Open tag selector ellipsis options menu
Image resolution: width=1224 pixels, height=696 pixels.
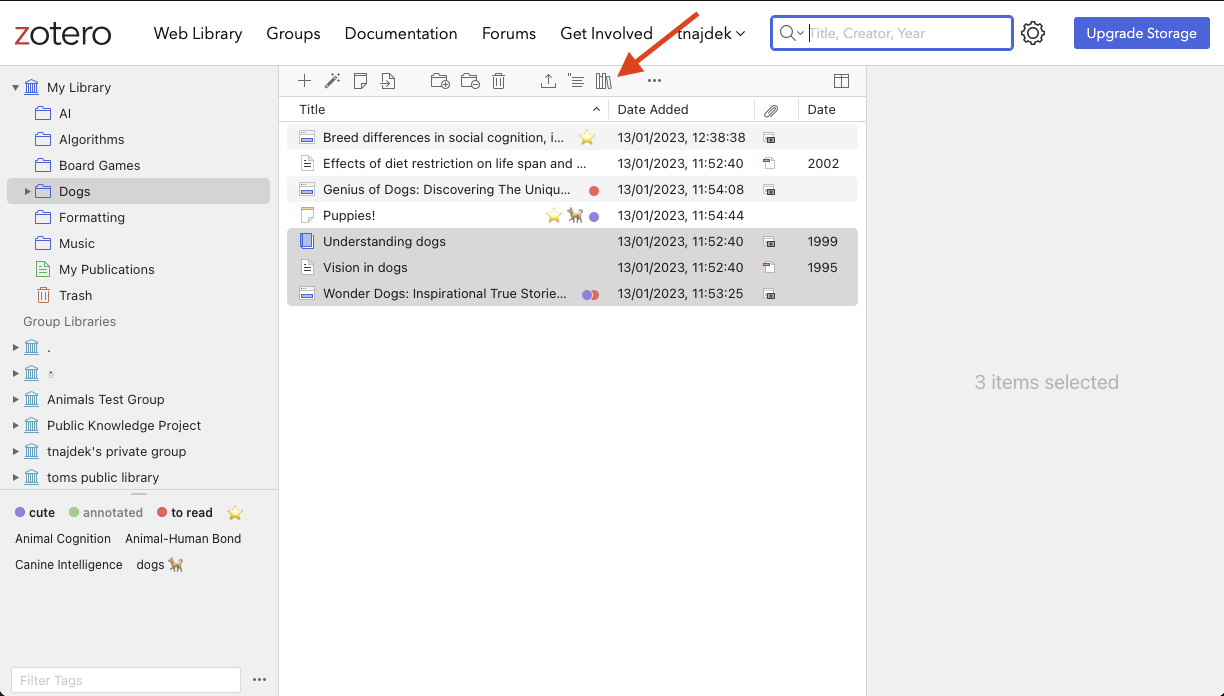point(260,680)
